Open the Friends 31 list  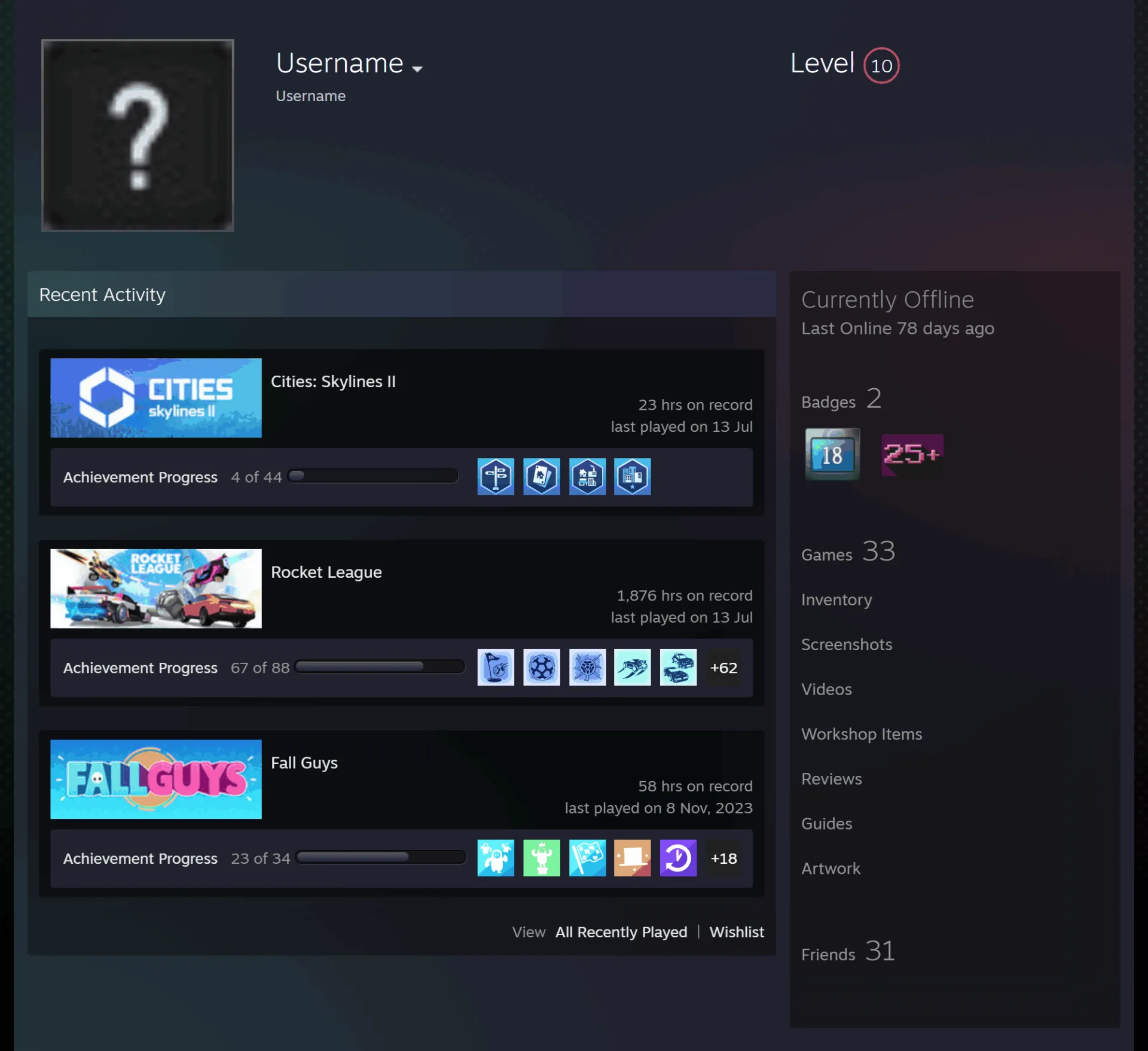pos(848,951)
